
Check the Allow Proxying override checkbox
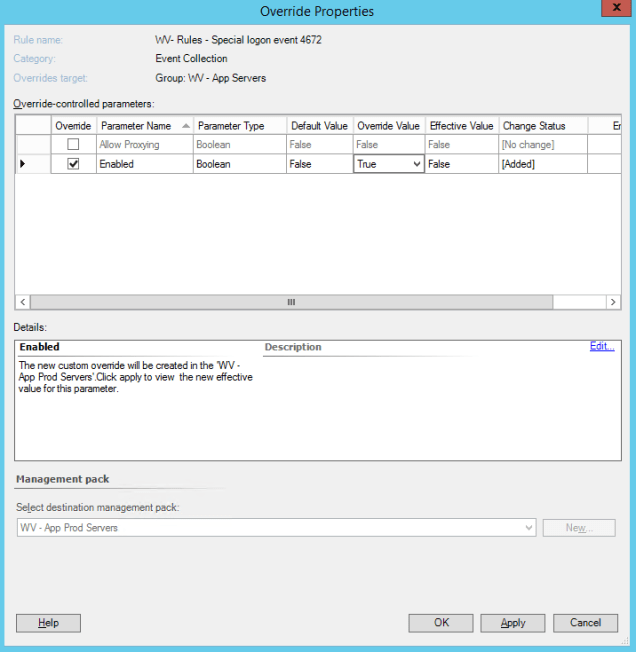73,145
